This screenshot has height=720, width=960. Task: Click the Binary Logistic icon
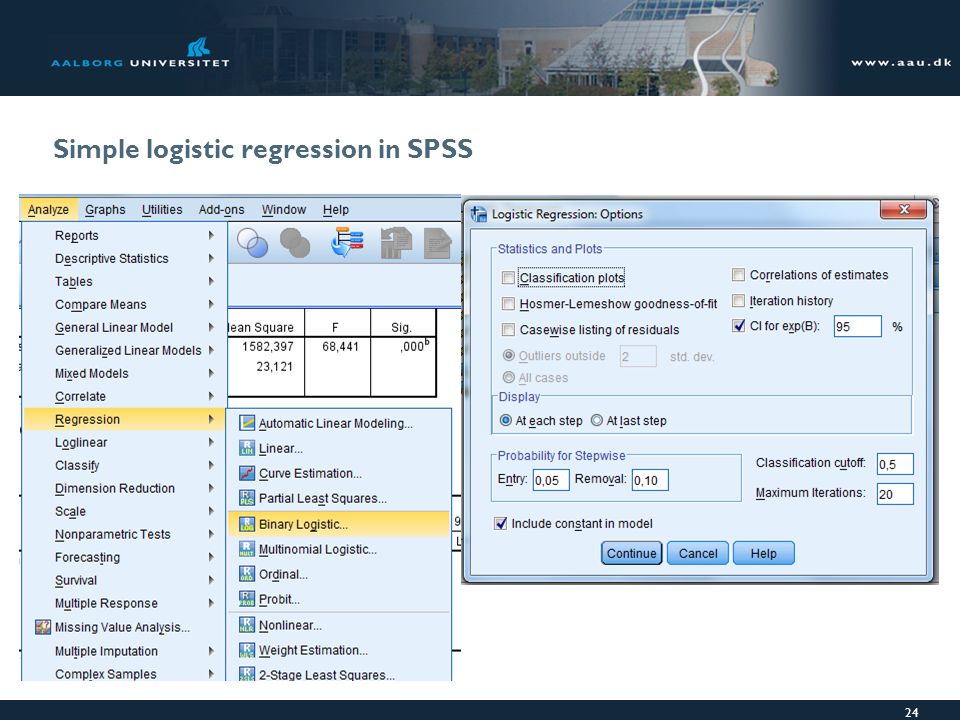coord(247,524)
